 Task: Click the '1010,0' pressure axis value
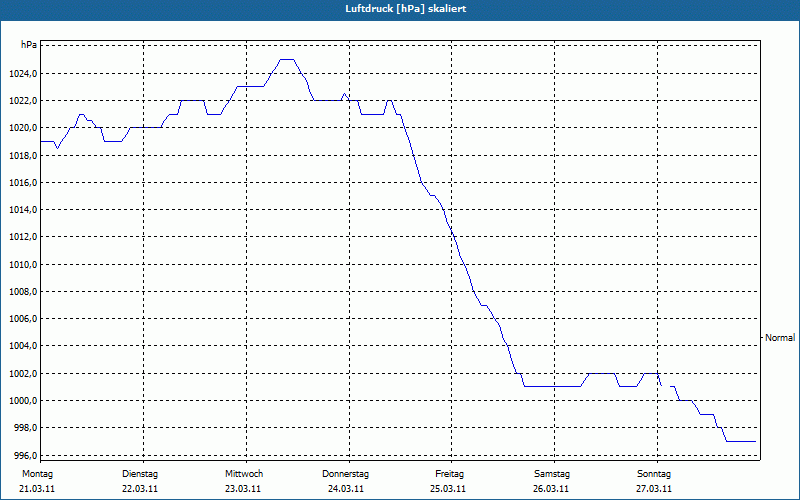pyautogui.click(x=23, y=264)
